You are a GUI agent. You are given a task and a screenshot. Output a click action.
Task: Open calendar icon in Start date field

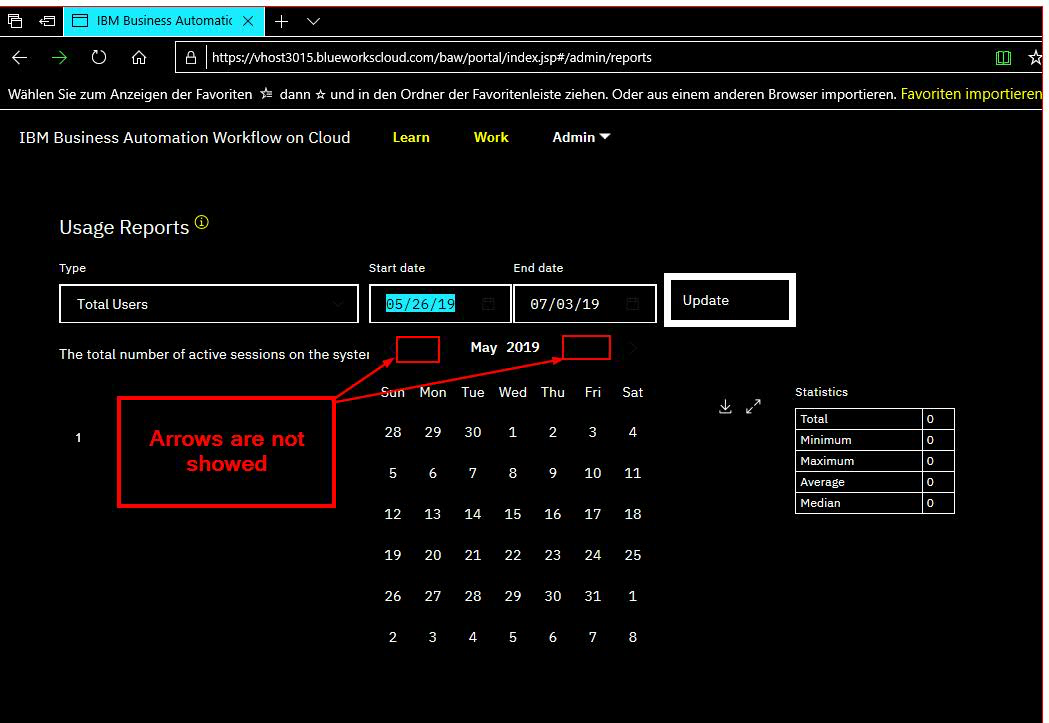(488, 304)
